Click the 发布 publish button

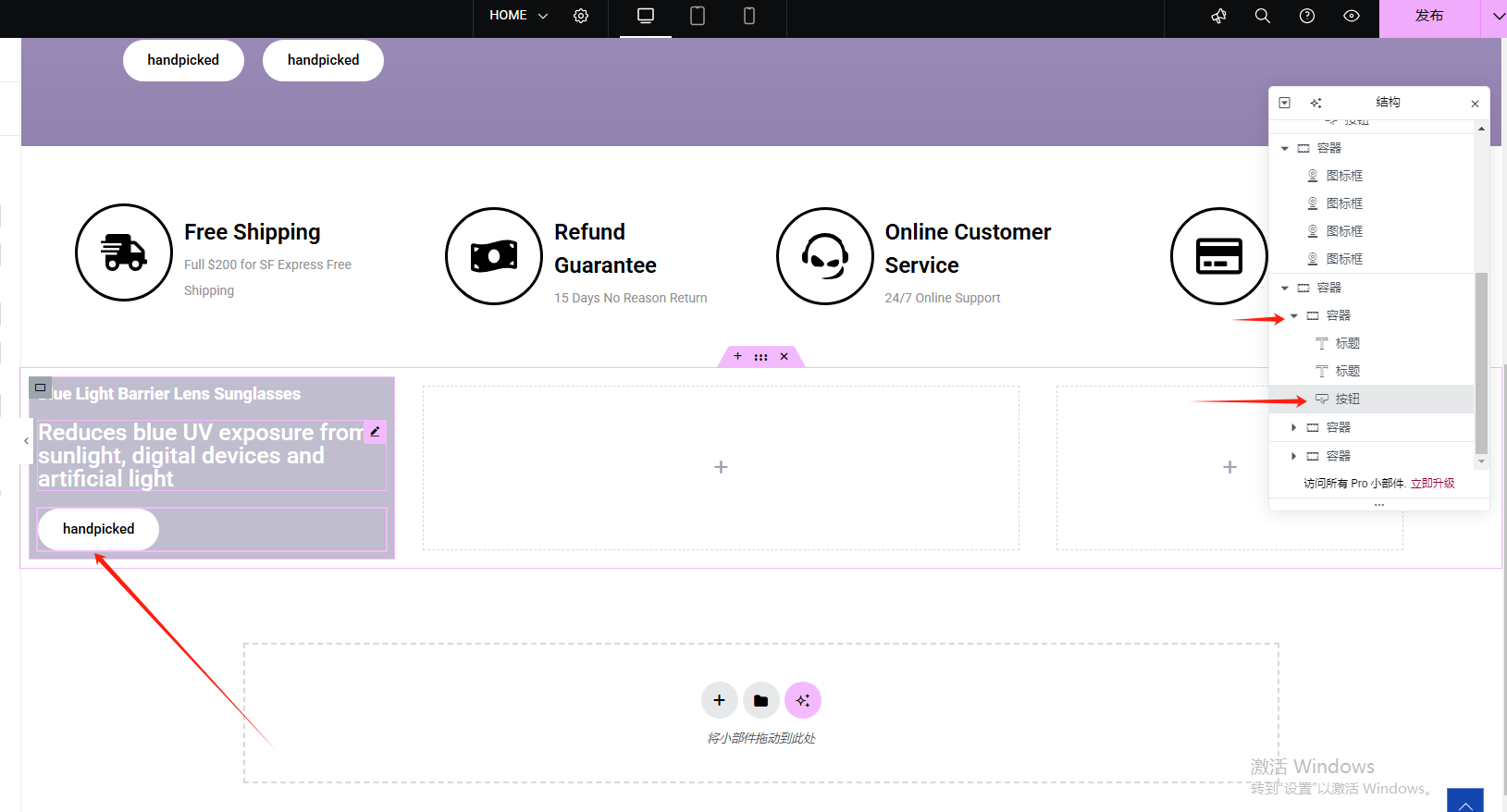[1428, 16]
